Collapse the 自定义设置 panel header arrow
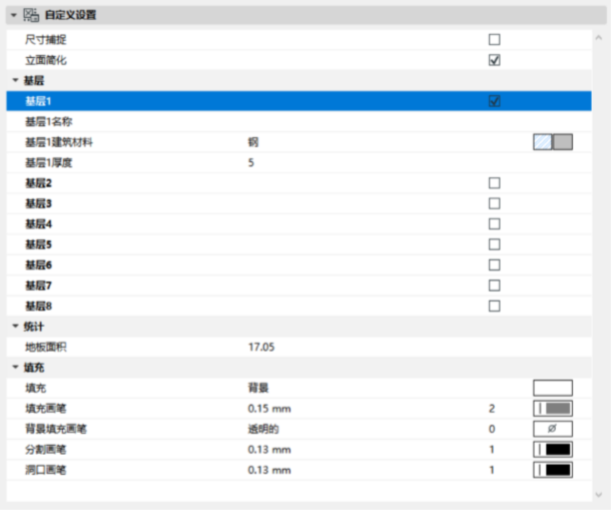 [x=14, y=15]
